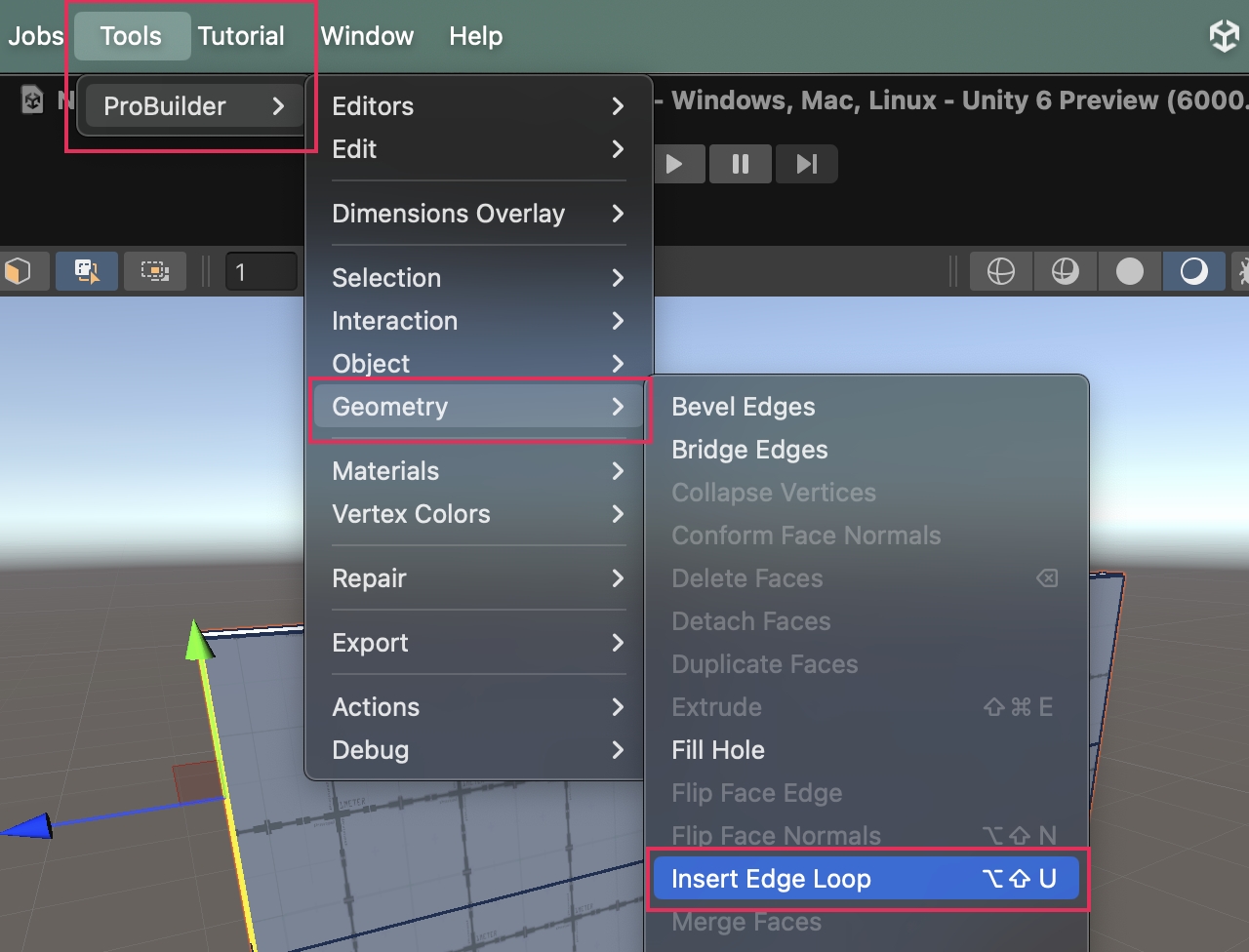Viewport: 1249px width, 952px height.
Task: Toggle the selection tool button with cursor icon
Action: point(87,271)
